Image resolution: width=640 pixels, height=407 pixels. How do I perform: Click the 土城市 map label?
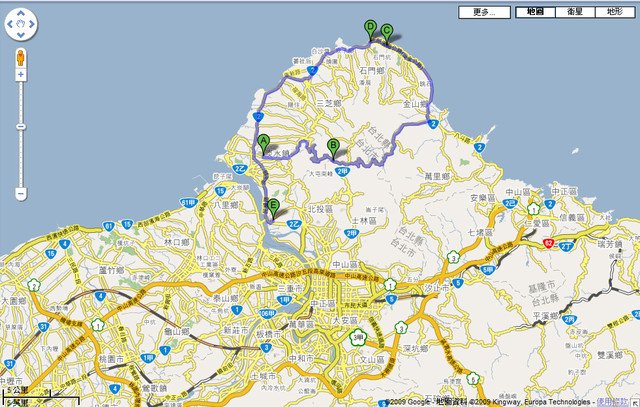(x=264, y=376)
